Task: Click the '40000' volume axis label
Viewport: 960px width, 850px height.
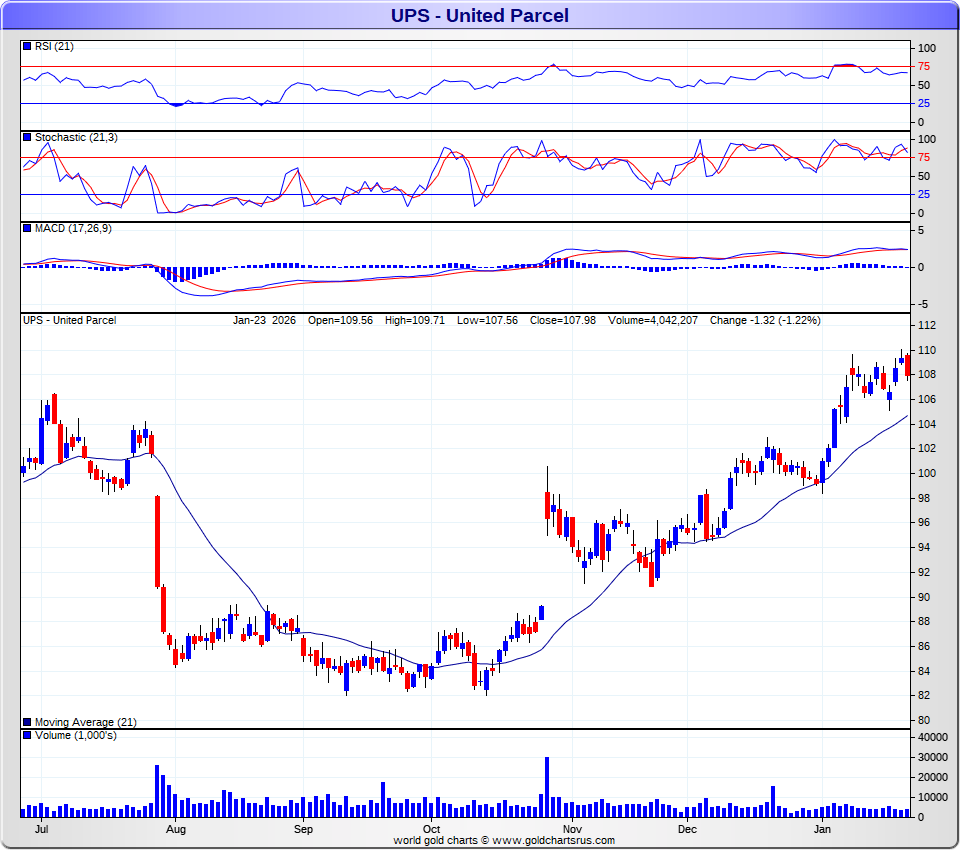Action: coord(933,737)
